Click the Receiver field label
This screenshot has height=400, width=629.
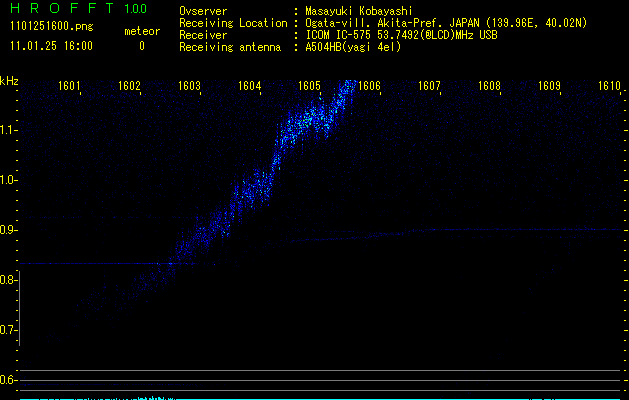[x=203, y=35]
